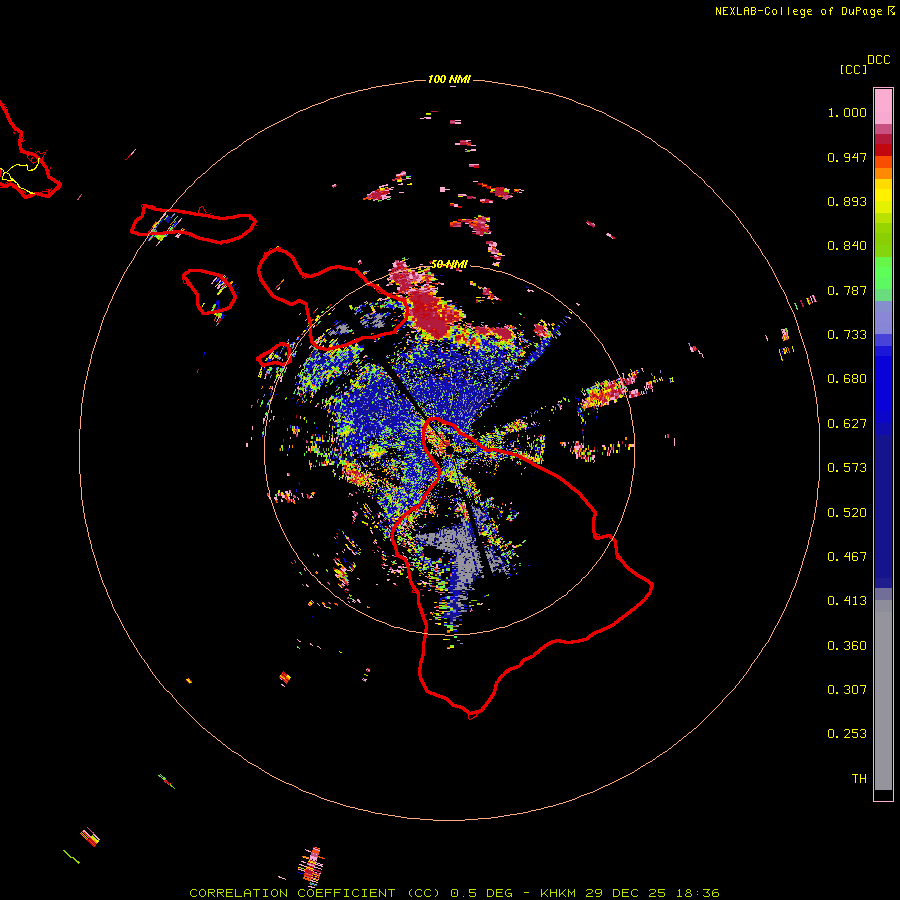The image size is (900, 900).
Task: Click the 0.467 scale value
Action: click(847, 557)
